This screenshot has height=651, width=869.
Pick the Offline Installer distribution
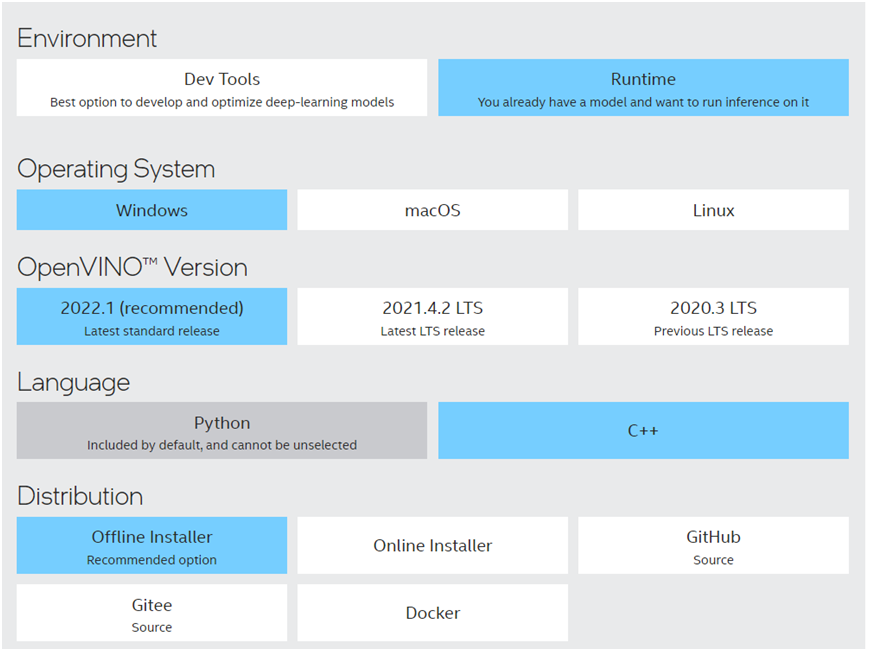(x=151, y=545)
